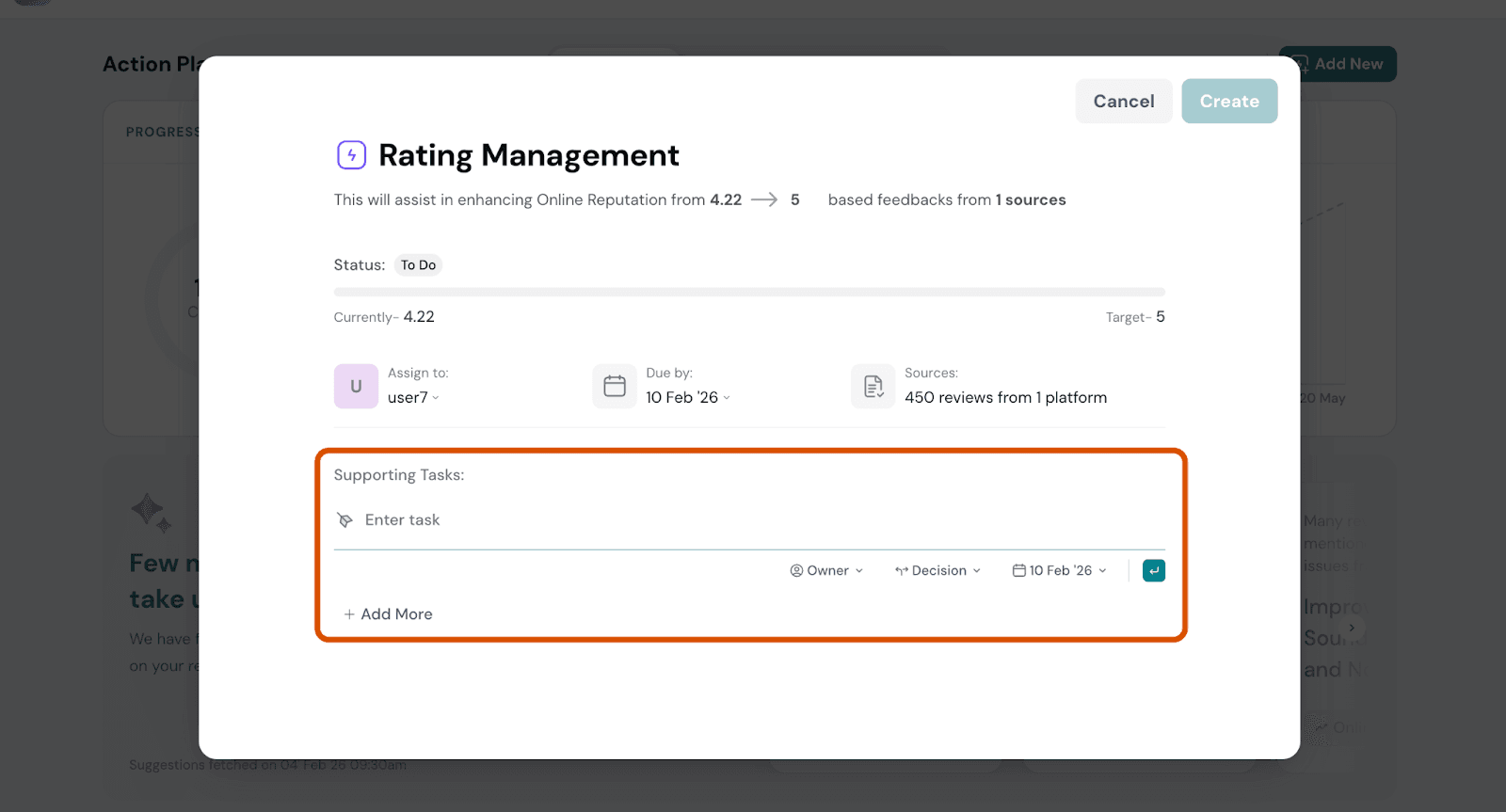Click the lightning bolt Rating Management icon
The height and width of the screenshot is (812, 1506).
[351, 154]
